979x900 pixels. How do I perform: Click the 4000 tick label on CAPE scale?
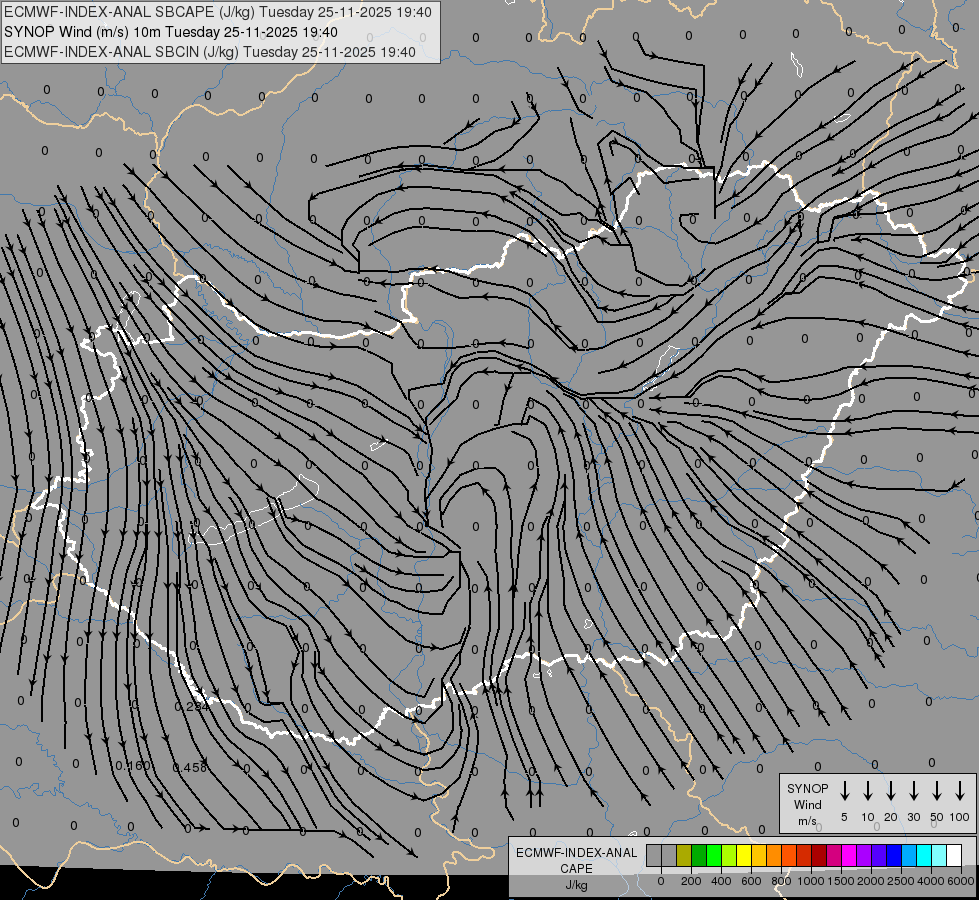tap(931, 881)
